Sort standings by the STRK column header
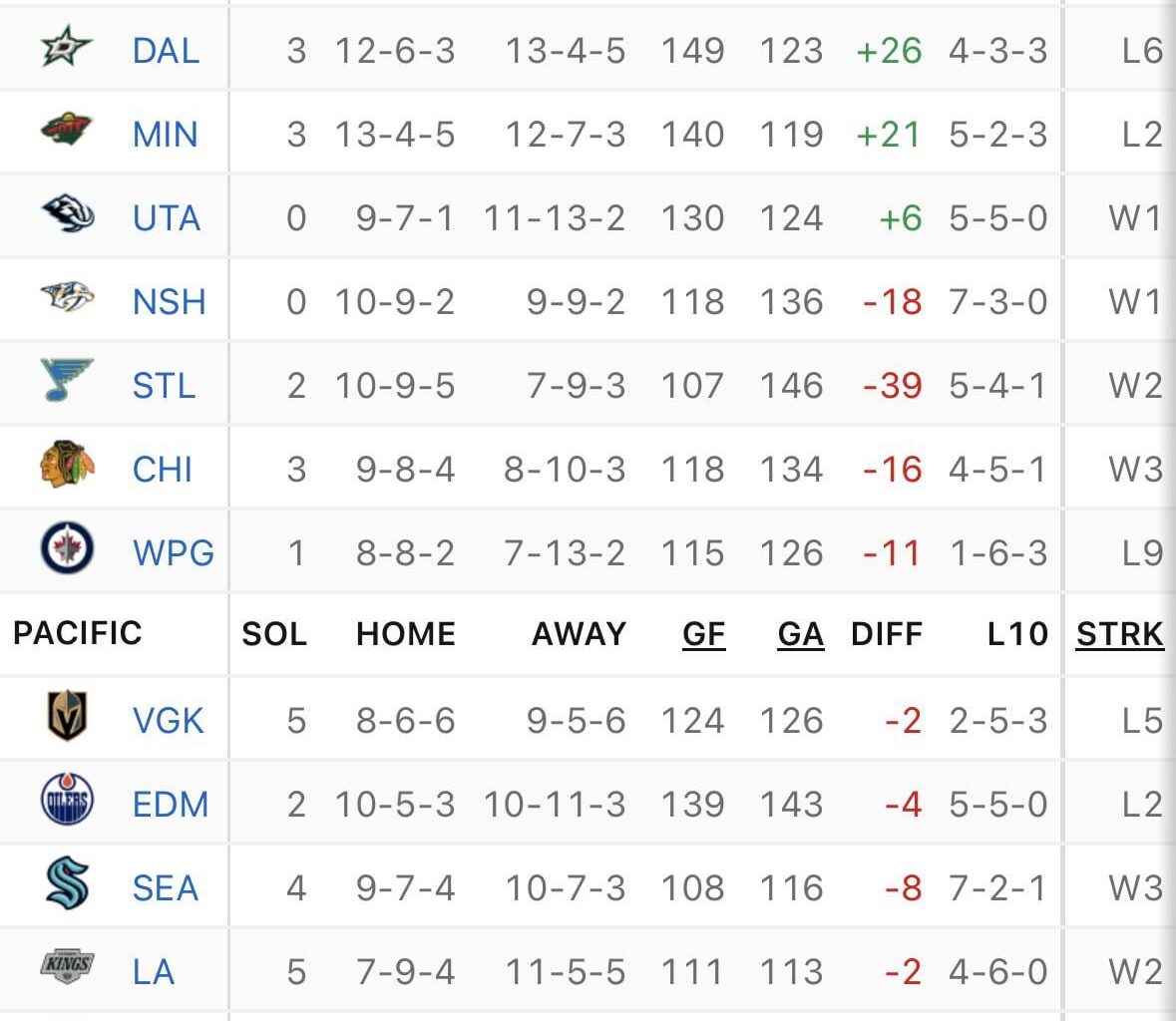 pos(1119,634)
